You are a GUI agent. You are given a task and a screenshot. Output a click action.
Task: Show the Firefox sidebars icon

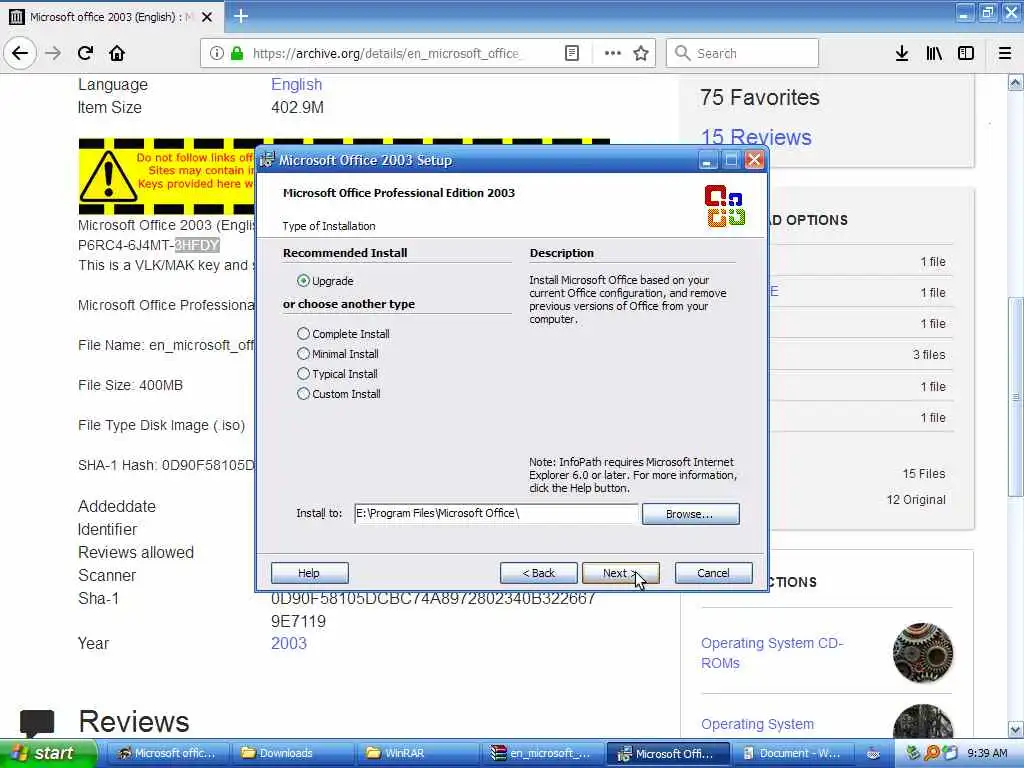point(966,53)
